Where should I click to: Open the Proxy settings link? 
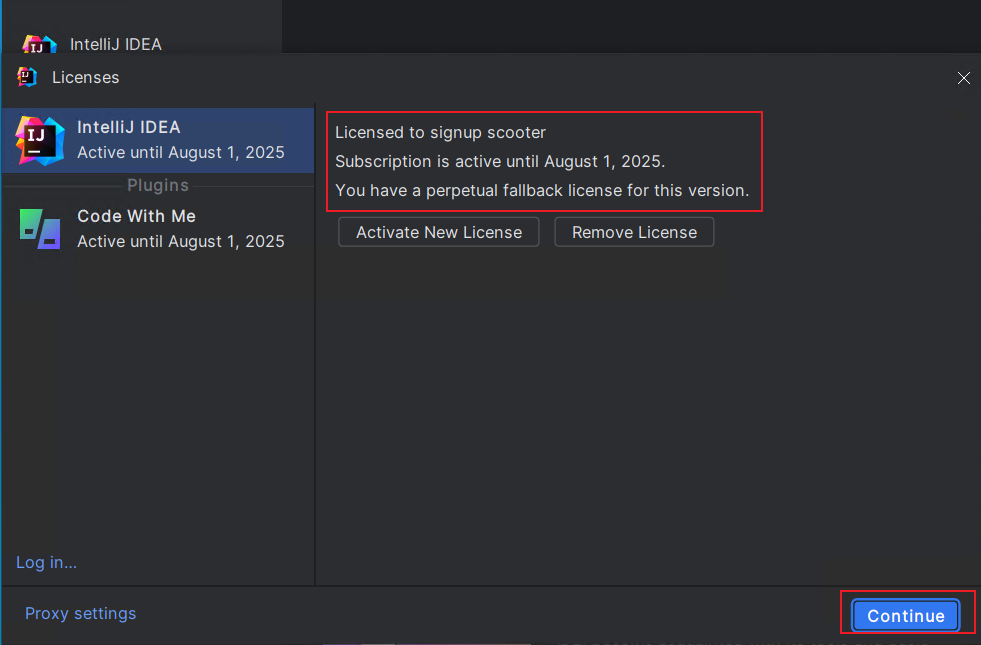[80, 613]
